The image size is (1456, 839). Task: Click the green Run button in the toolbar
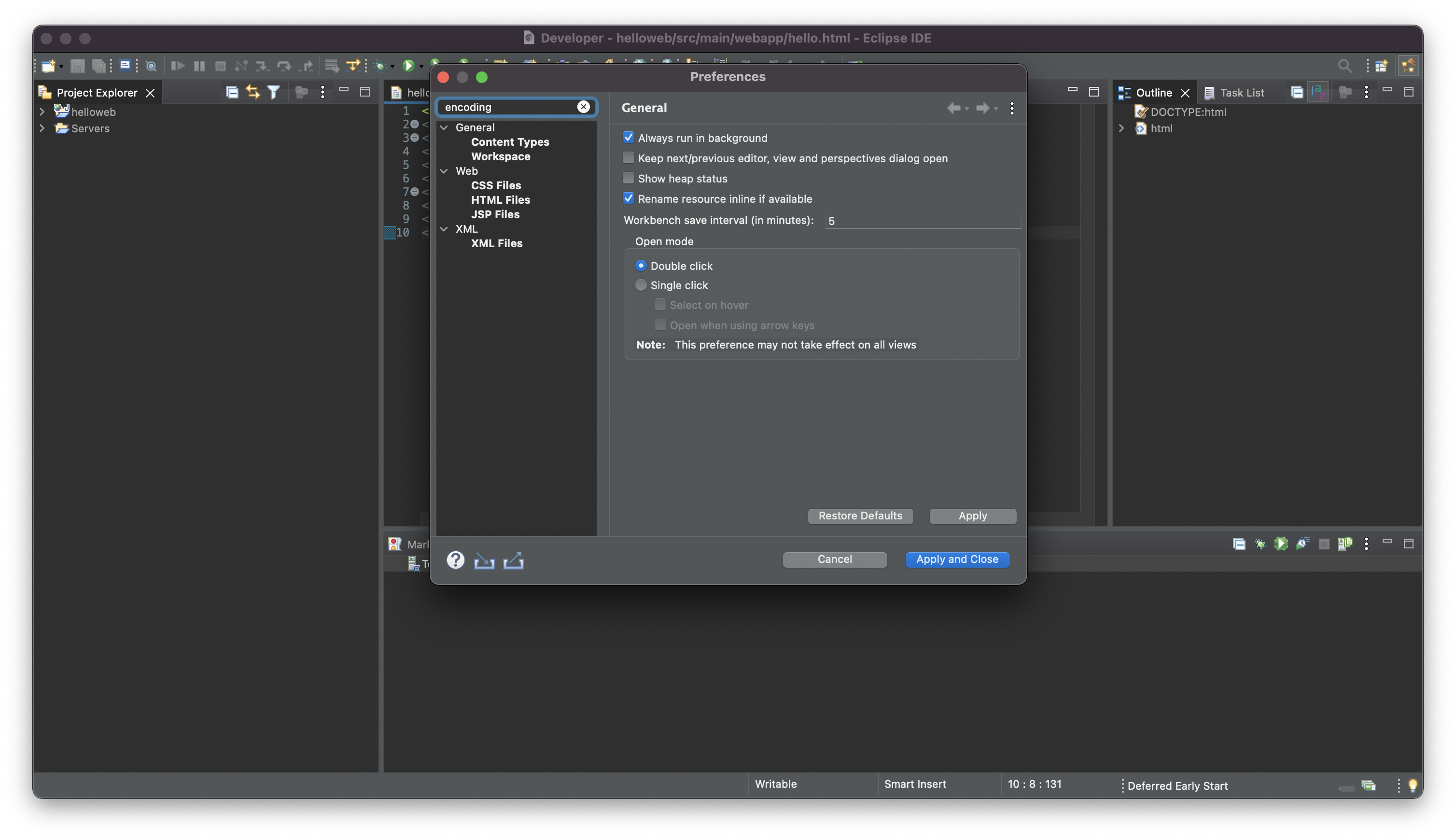408,66
